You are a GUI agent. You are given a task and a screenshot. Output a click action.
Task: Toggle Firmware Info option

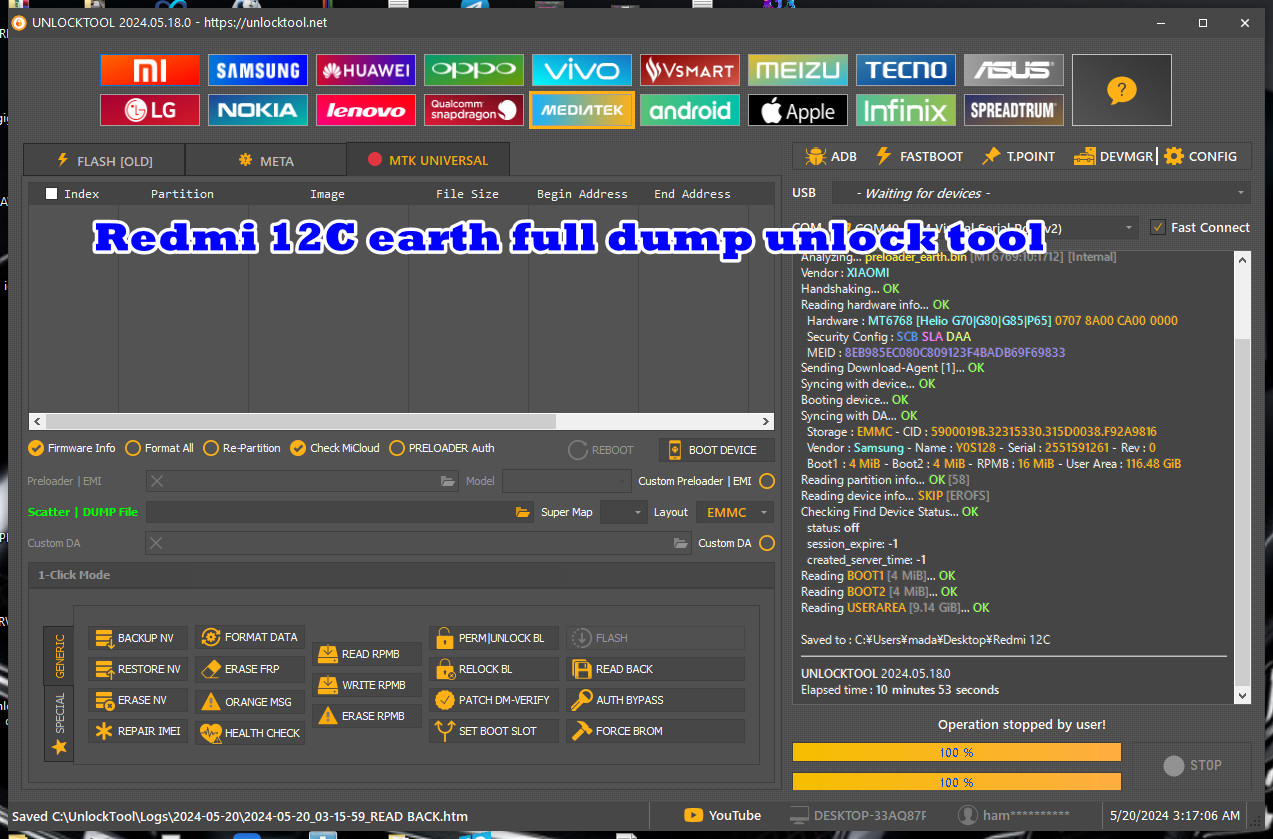[72, 448]
